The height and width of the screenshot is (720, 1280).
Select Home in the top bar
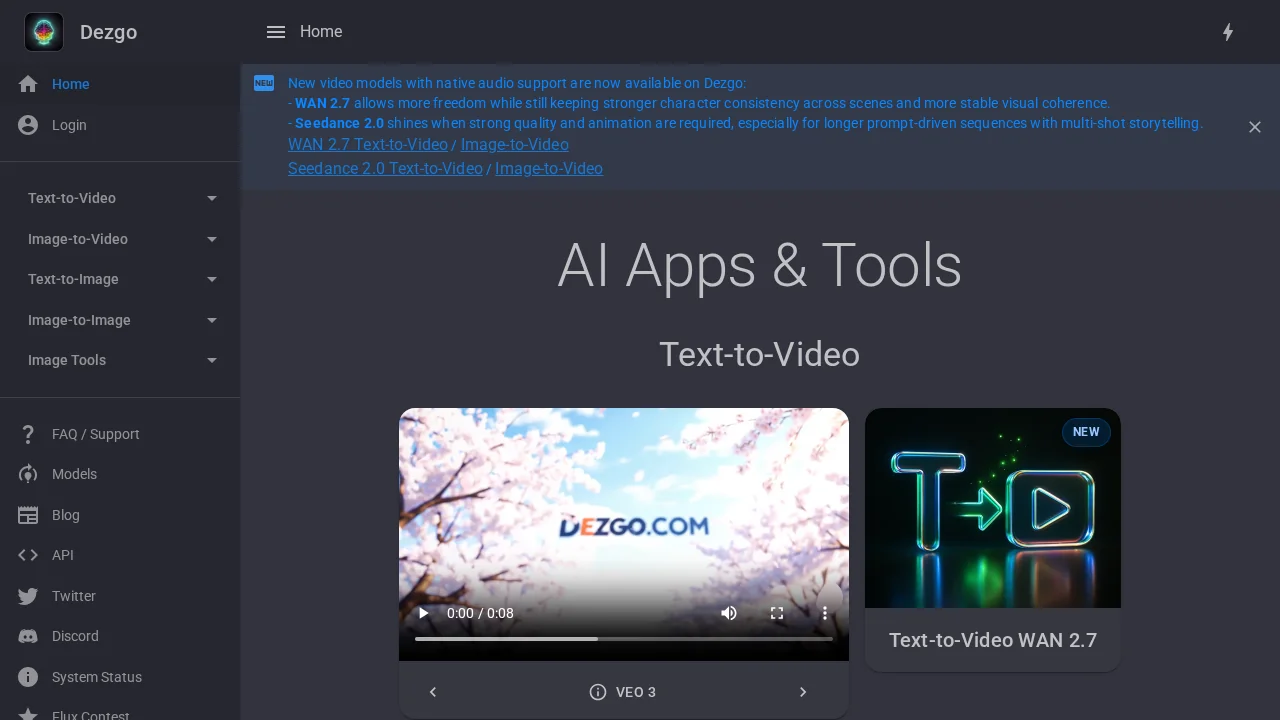click(x=321, y=31)
